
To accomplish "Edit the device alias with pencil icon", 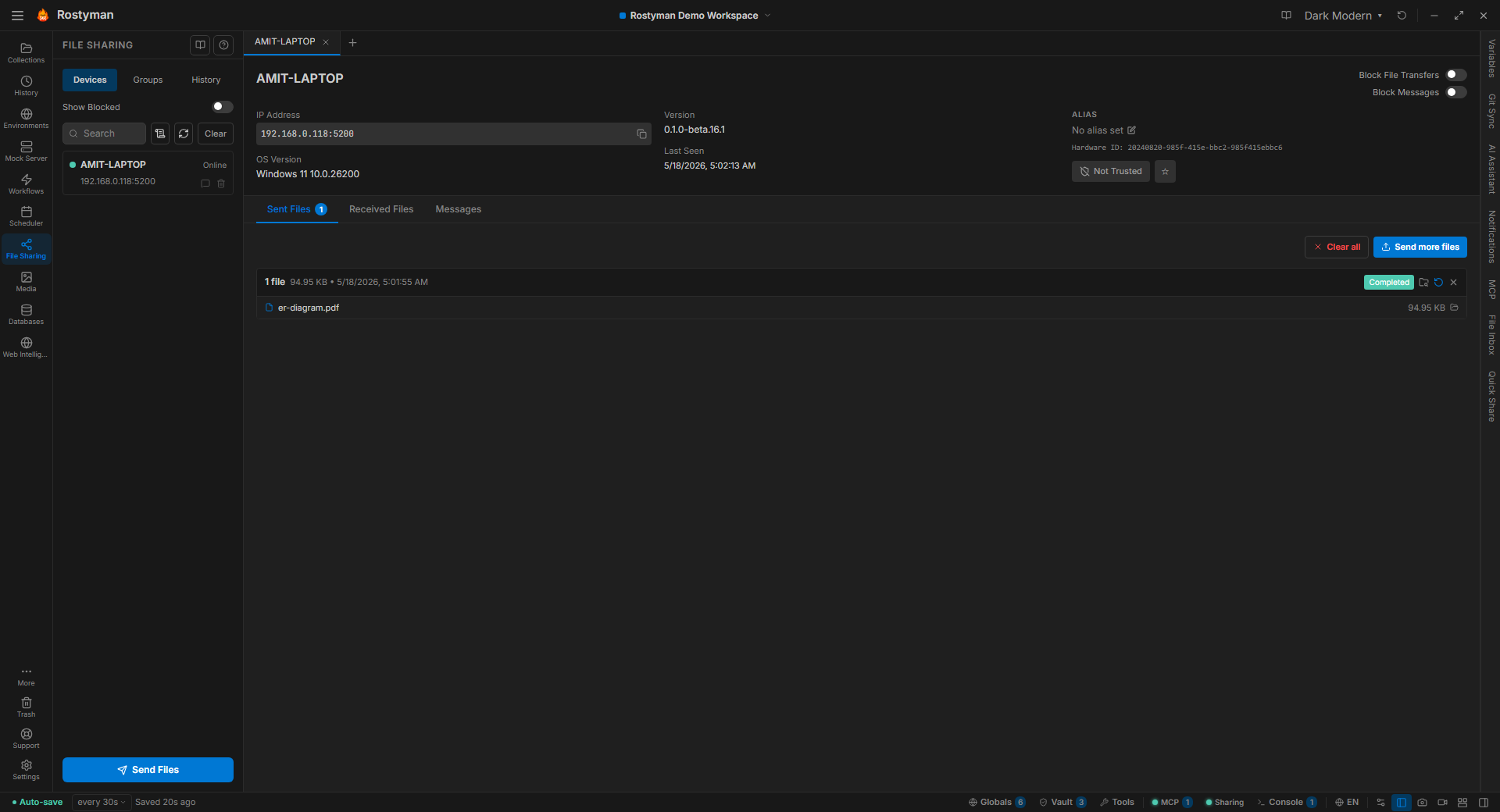I will click(x=1131, y=130).
